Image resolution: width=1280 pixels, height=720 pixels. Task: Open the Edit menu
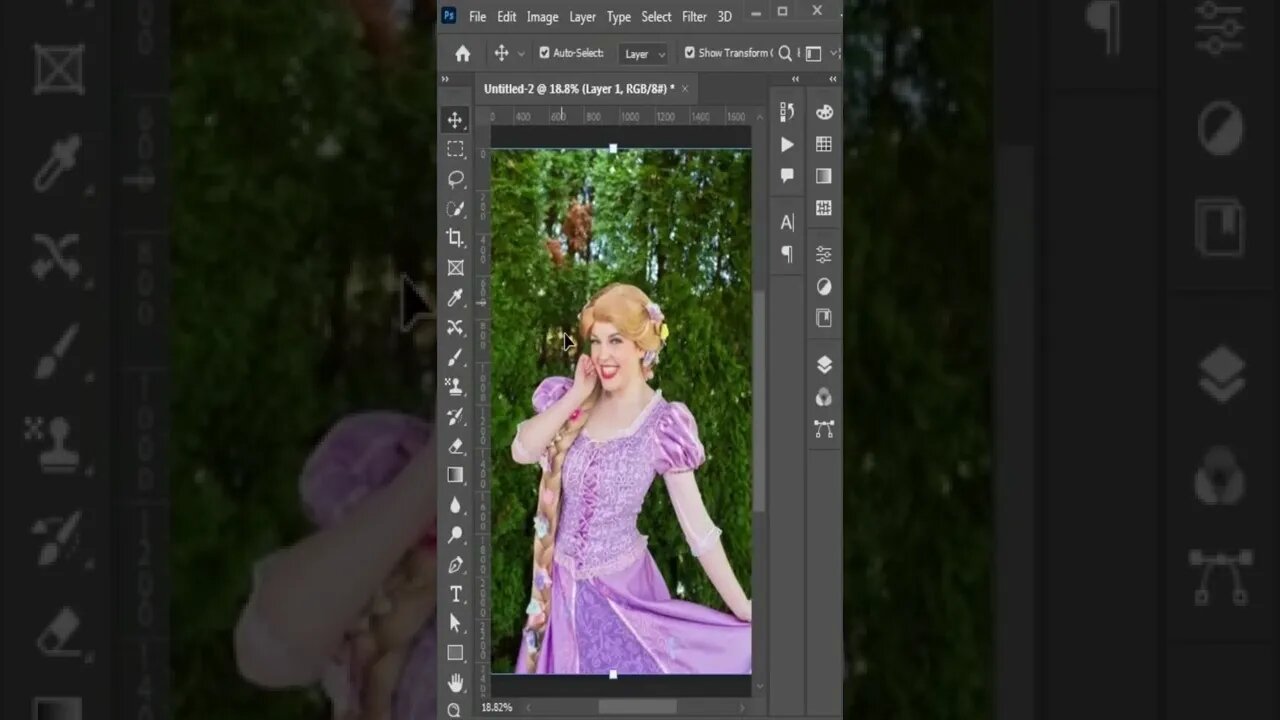[x=507, y=17]
